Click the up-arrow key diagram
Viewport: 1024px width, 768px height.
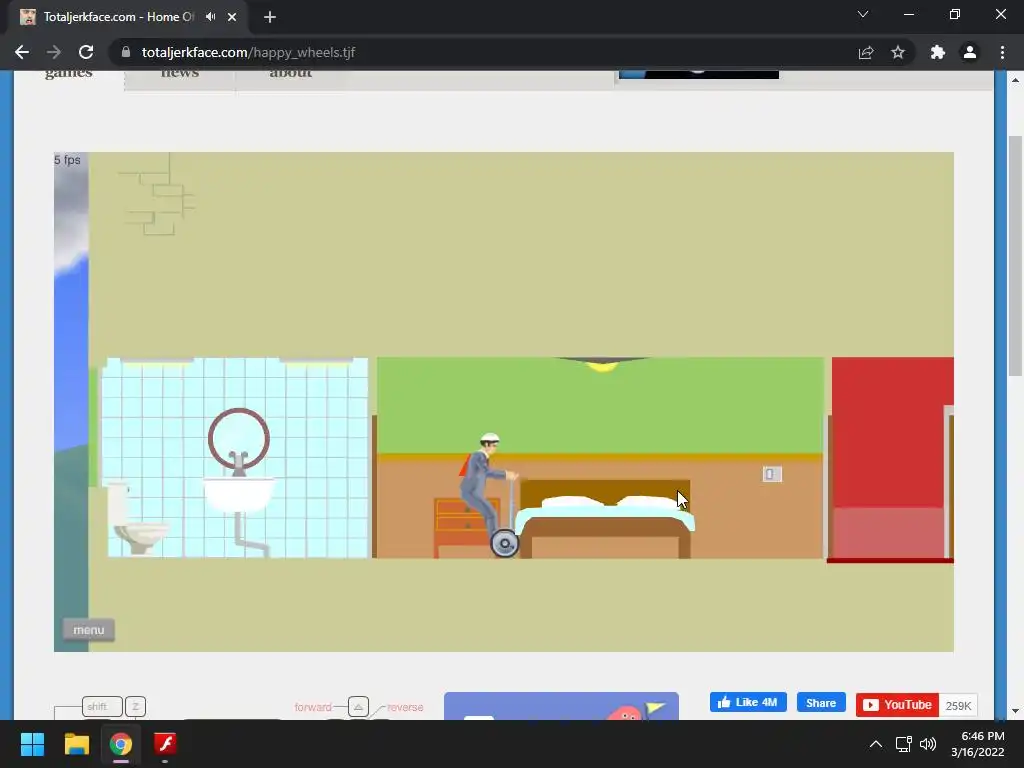tap(358, 707)
